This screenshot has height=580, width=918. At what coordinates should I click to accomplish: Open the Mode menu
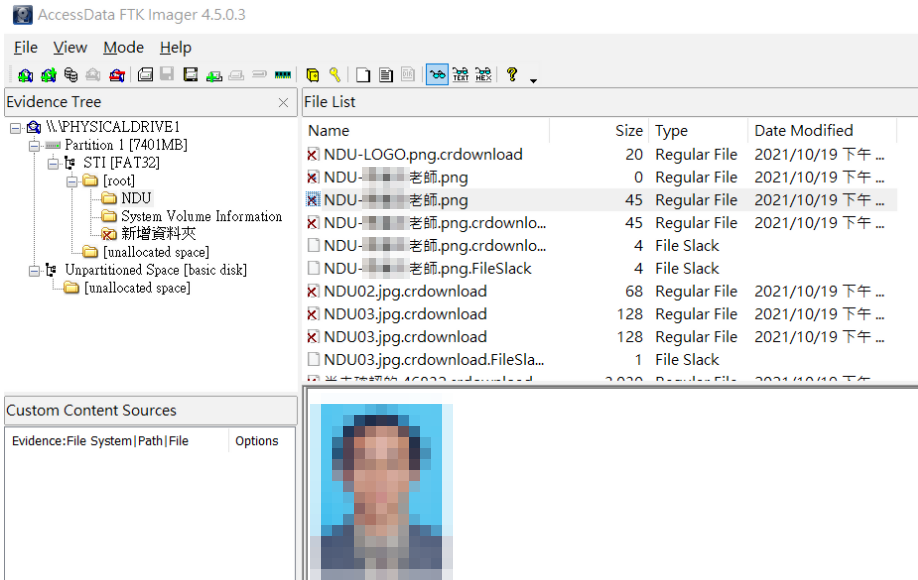point(124,47)
